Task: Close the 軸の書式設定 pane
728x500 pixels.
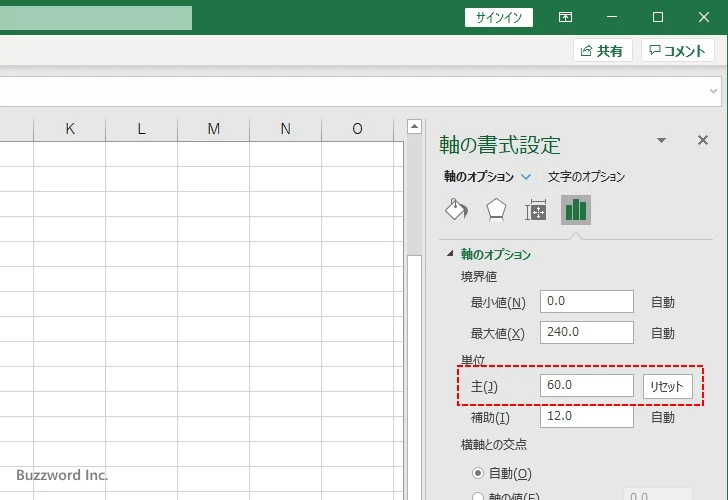Action: [702, 141]
